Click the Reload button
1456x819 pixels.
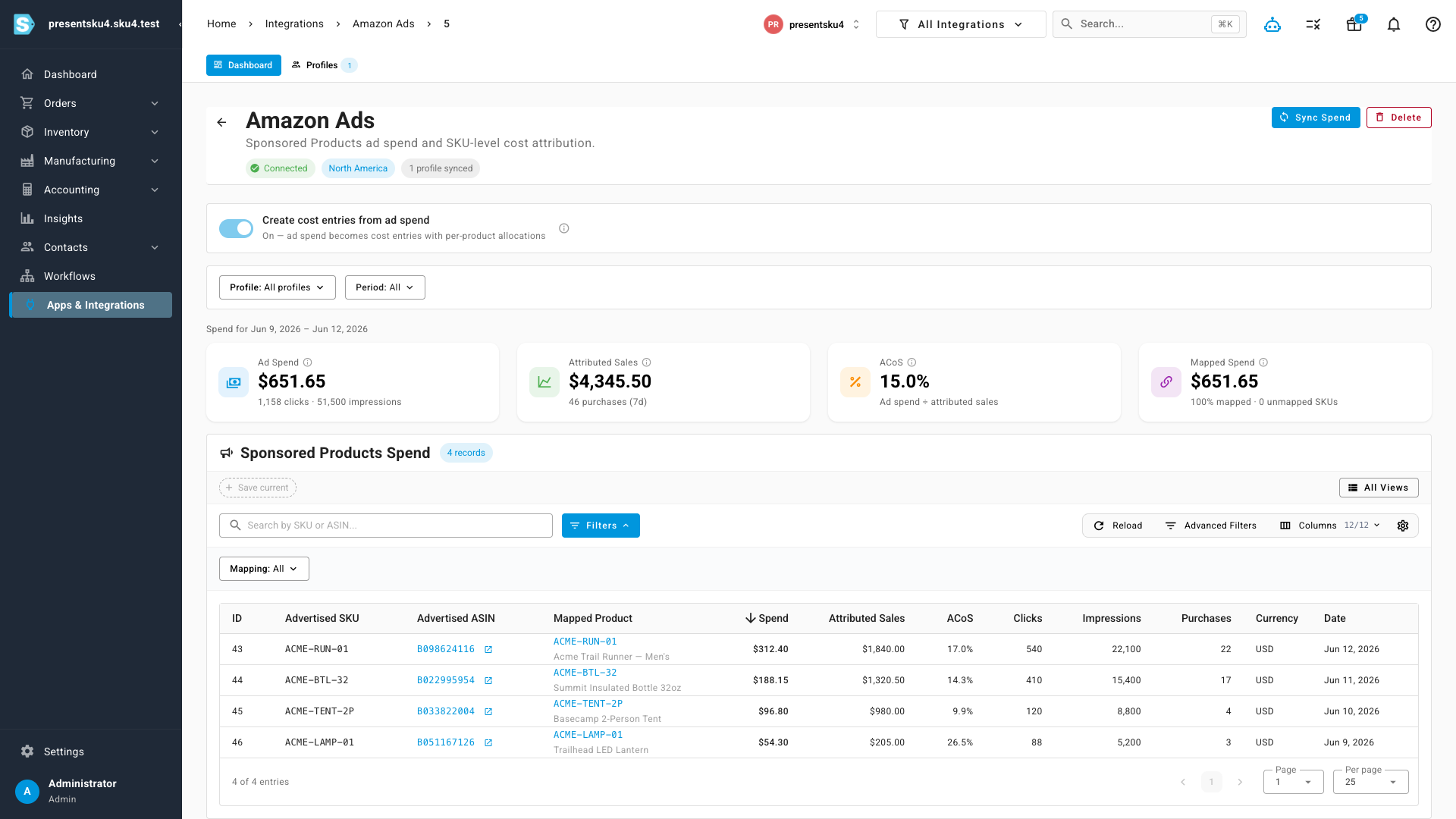pos(1118,526)
